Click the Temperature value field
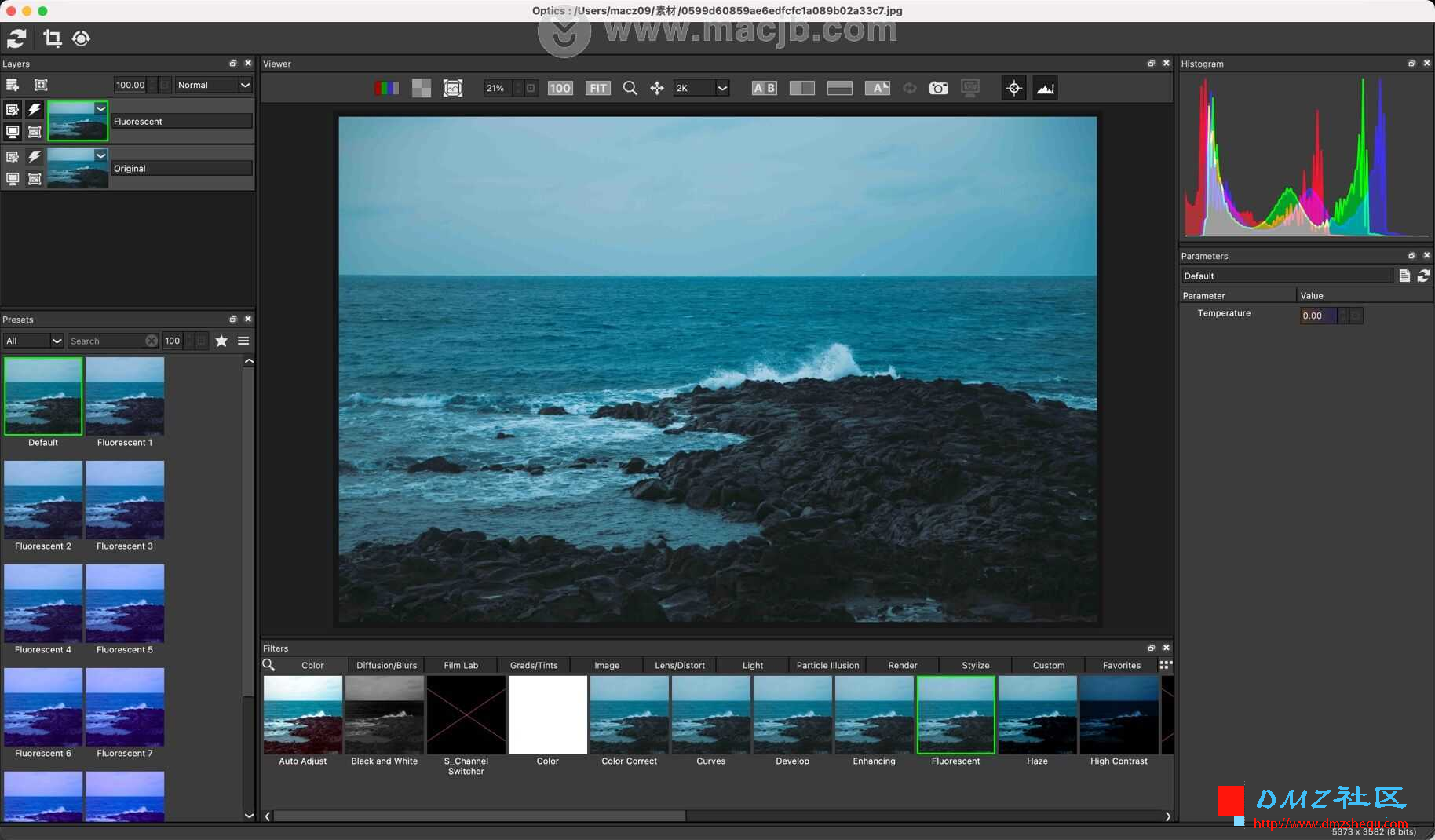 (x=1318, y=316)
